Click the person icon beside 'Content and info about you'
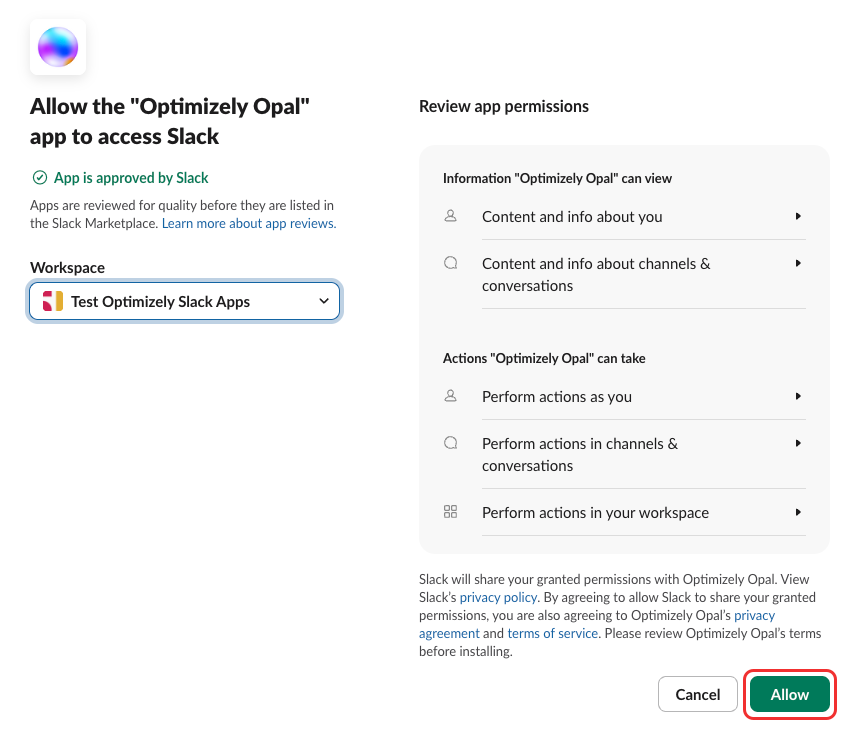Screen dimensions: 852x737 [450, 215]
